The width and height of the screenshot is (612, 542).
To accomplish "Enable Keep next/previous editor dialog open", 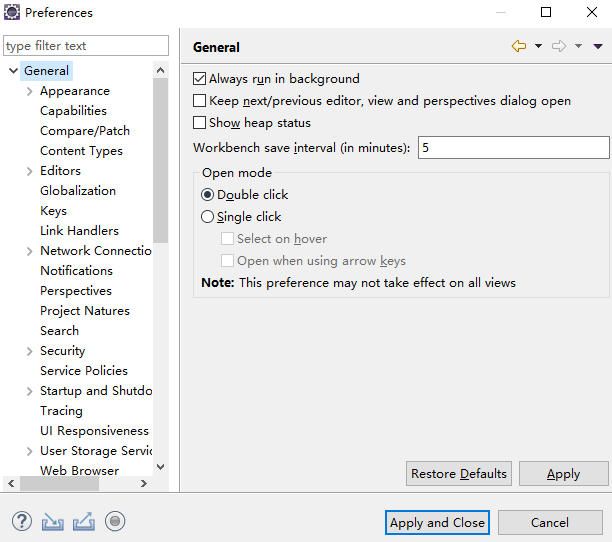I will [x=199, y=101].
